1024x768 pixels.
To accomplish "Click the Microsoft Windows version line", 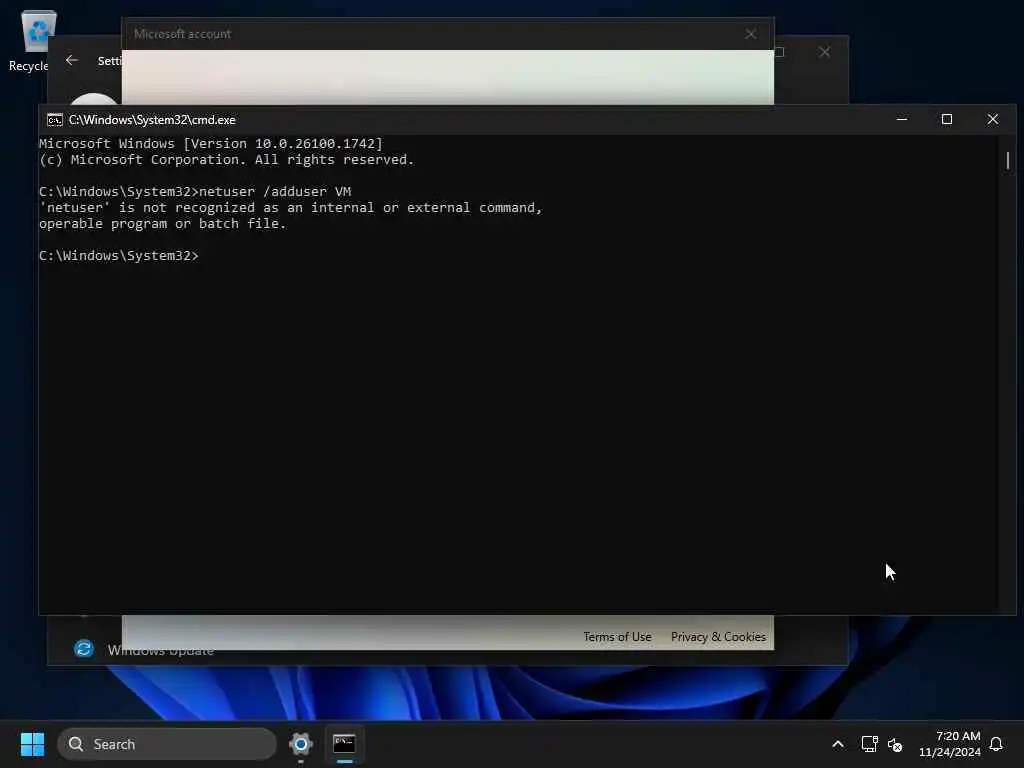I will coord(211,144).
